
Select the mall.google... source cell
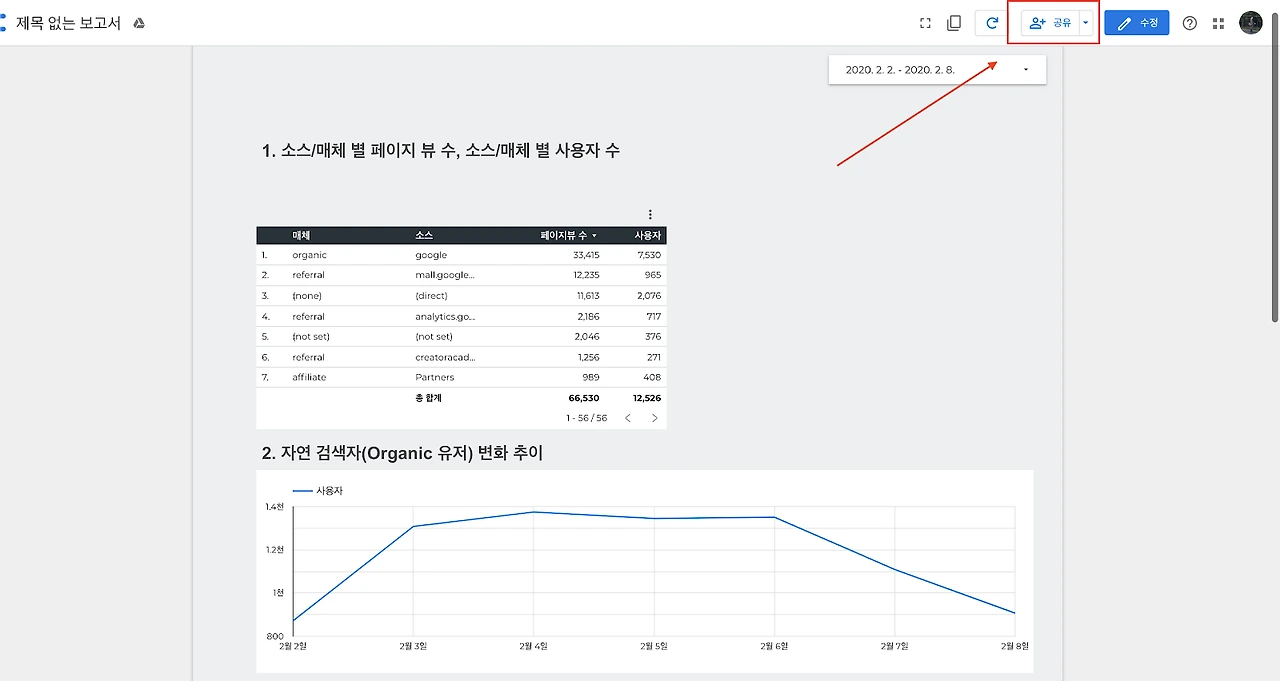coord(445,275)
